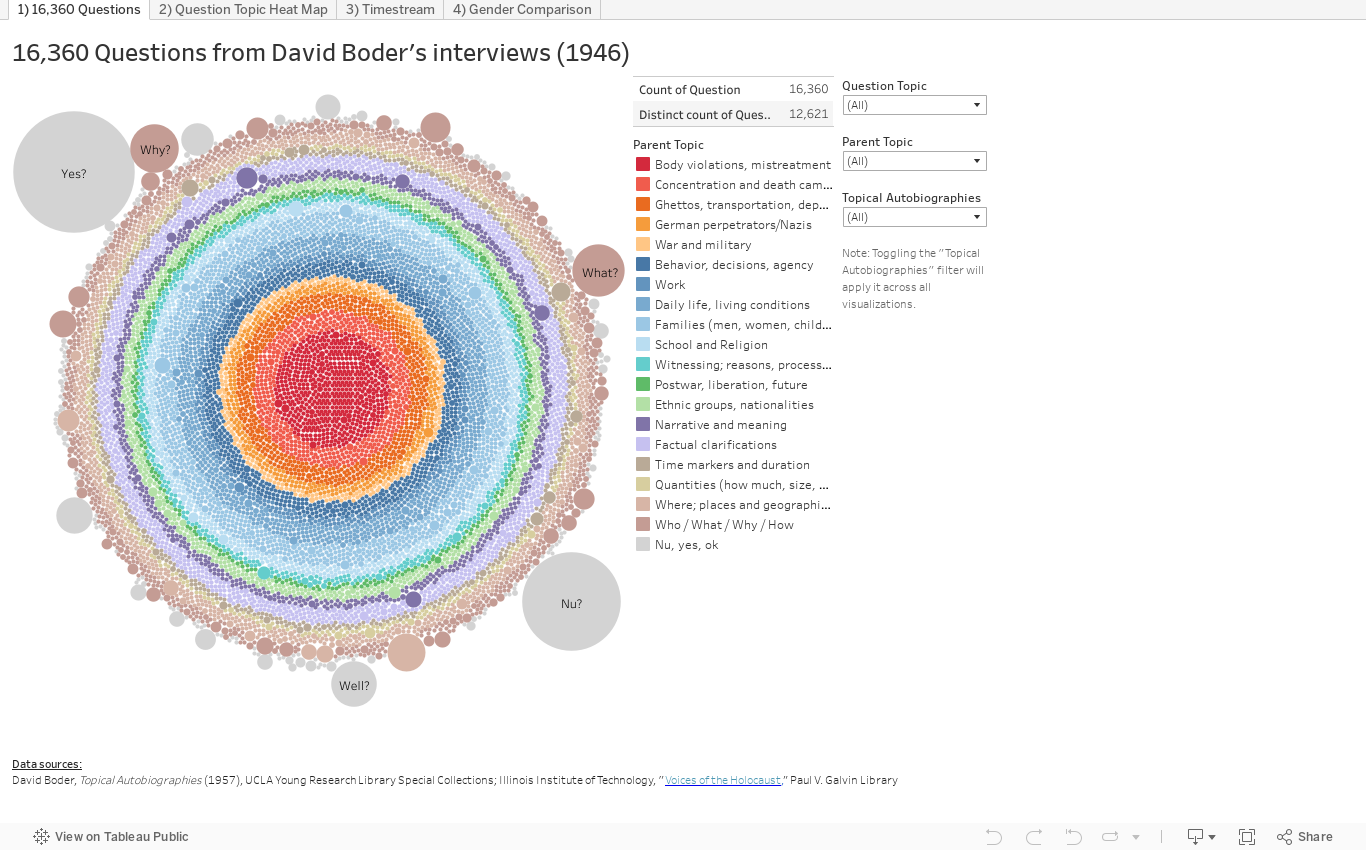Select Quantities legend entry
Image resolution: width=1366 pixels, height=850 pixels.
(x=733, y=484)
